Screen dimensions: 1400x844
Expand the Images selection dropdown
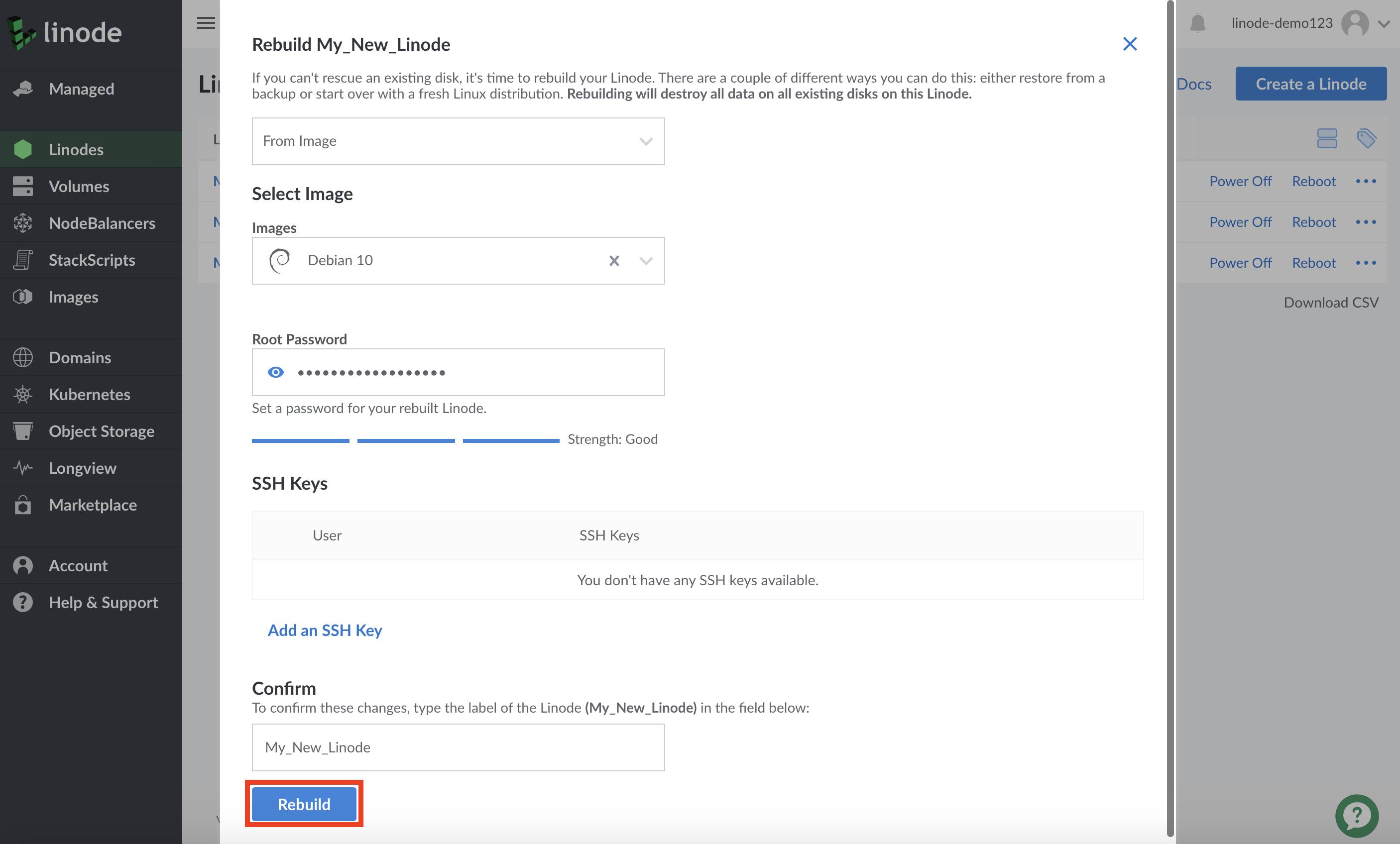coord(645,261)
